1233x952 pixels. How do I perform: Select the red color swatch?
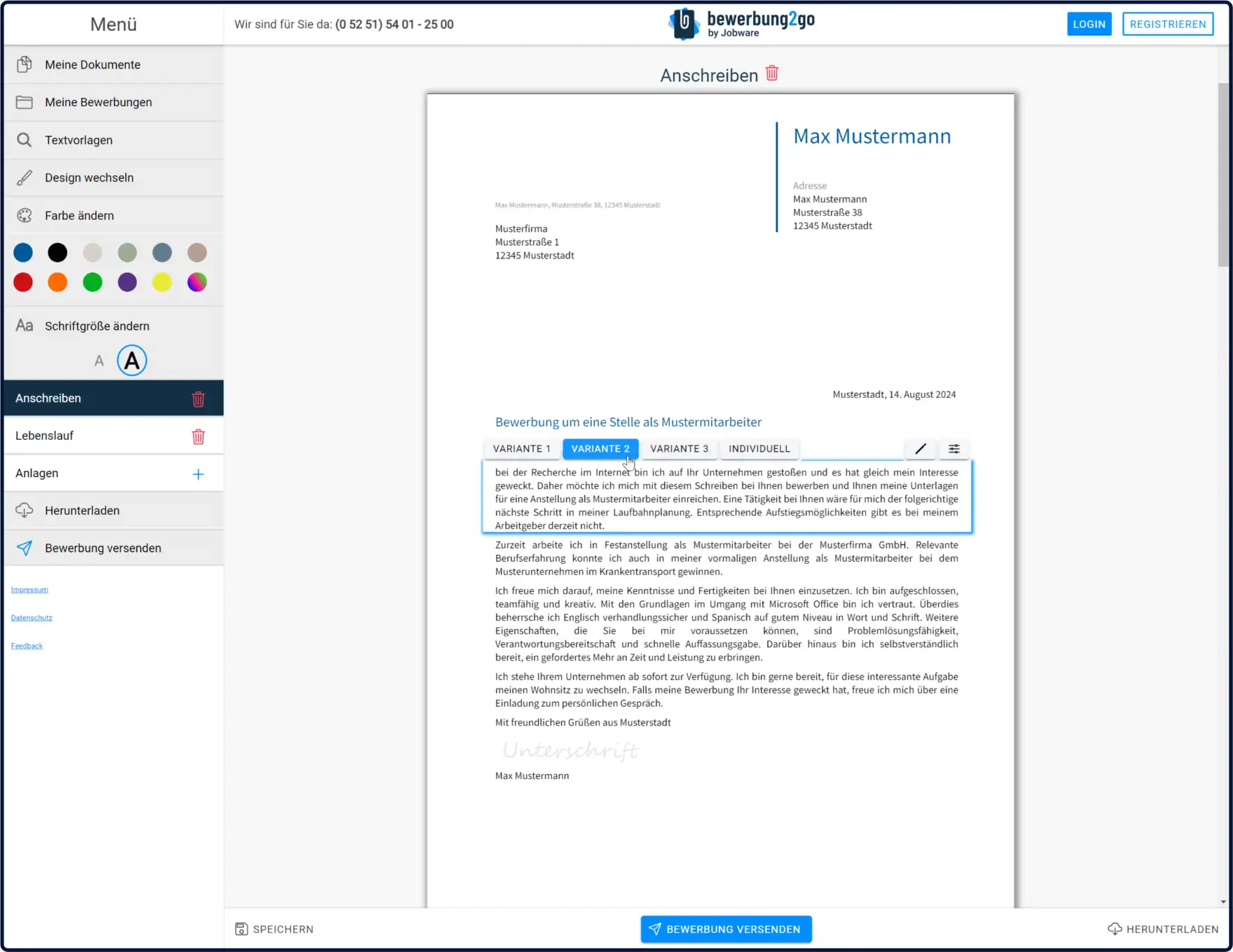pyautogui.click(x=23, y=282)
